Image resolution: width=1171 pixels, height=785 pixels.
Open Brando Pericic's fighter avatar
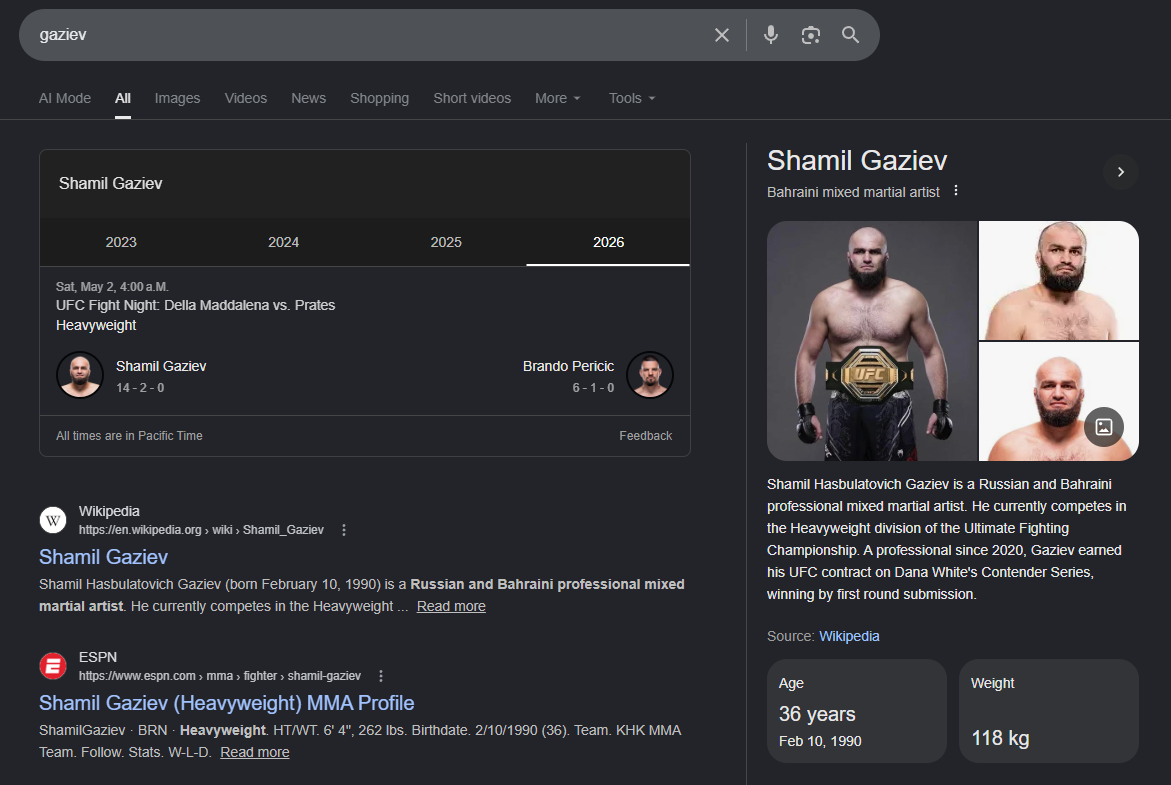click(650, 375)
